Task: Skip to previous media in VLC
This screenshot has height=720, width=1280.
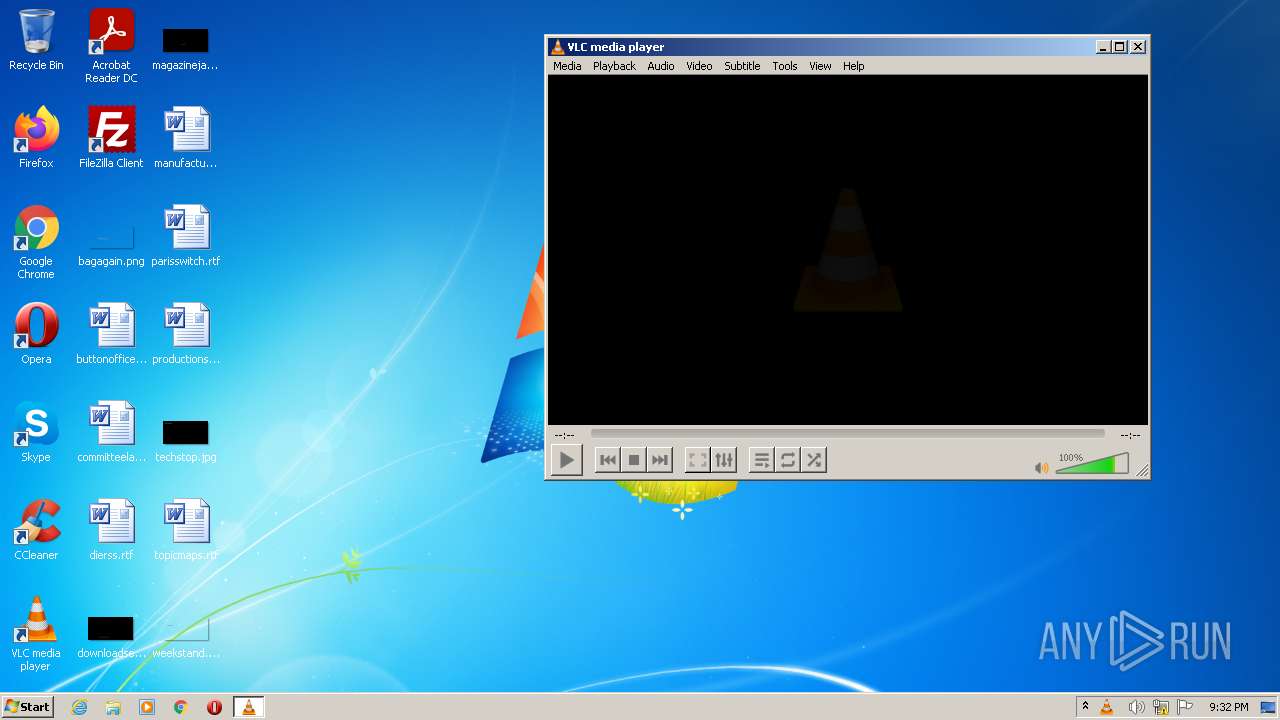Action: (x=607, y=460)
